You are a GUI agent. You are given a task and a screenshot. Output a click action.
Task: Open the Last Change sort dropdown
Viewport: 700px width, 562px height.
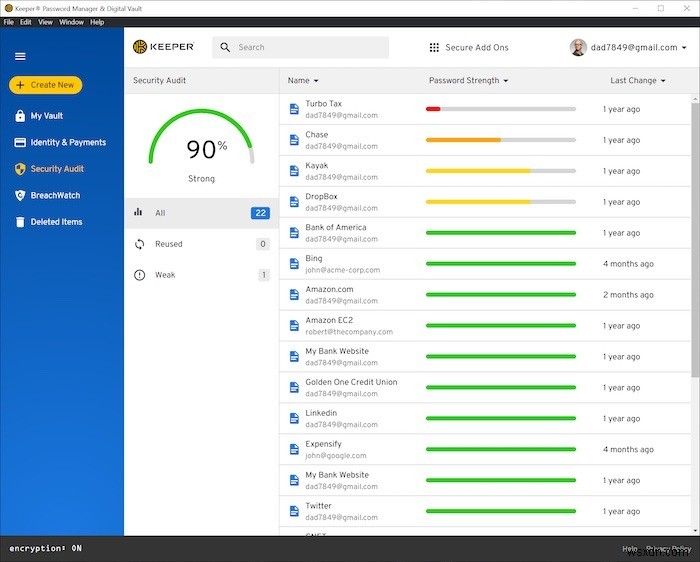[638, 80]
